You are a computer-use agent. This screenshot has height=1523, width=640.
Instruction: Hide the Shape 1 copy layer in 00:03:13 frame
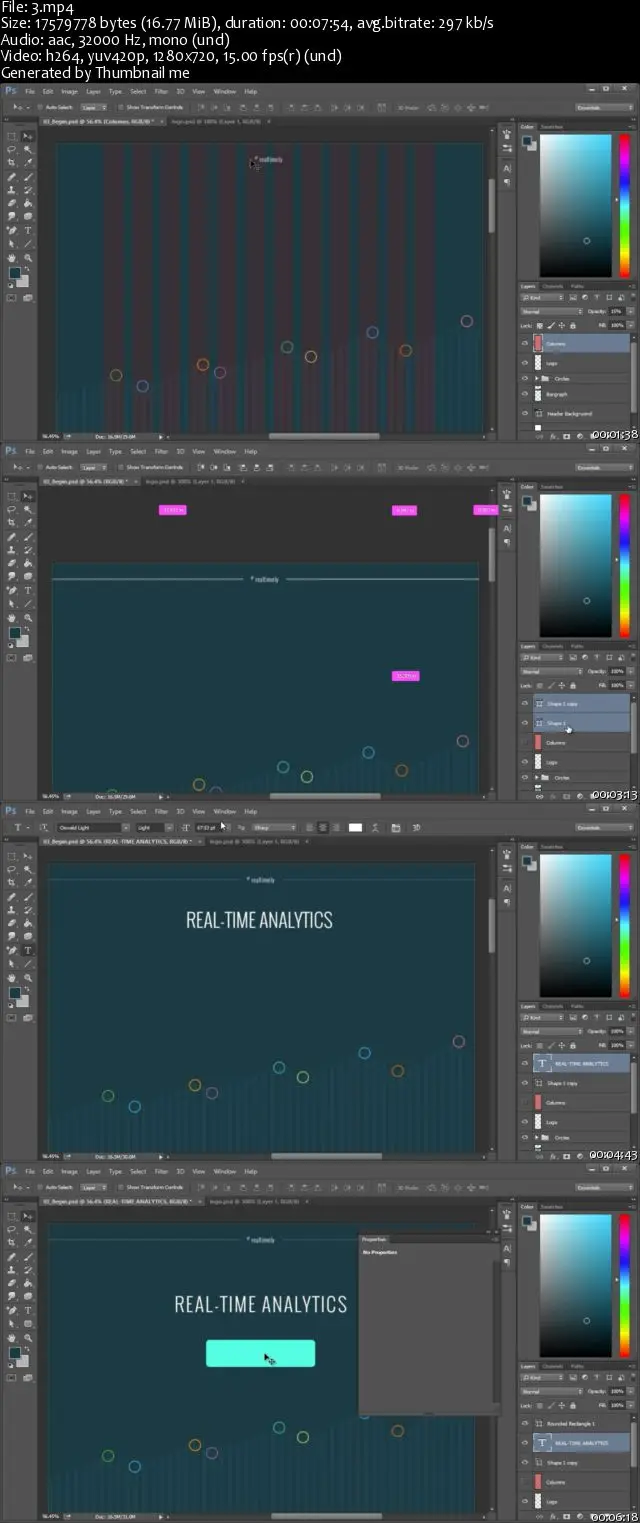(525, 703)
